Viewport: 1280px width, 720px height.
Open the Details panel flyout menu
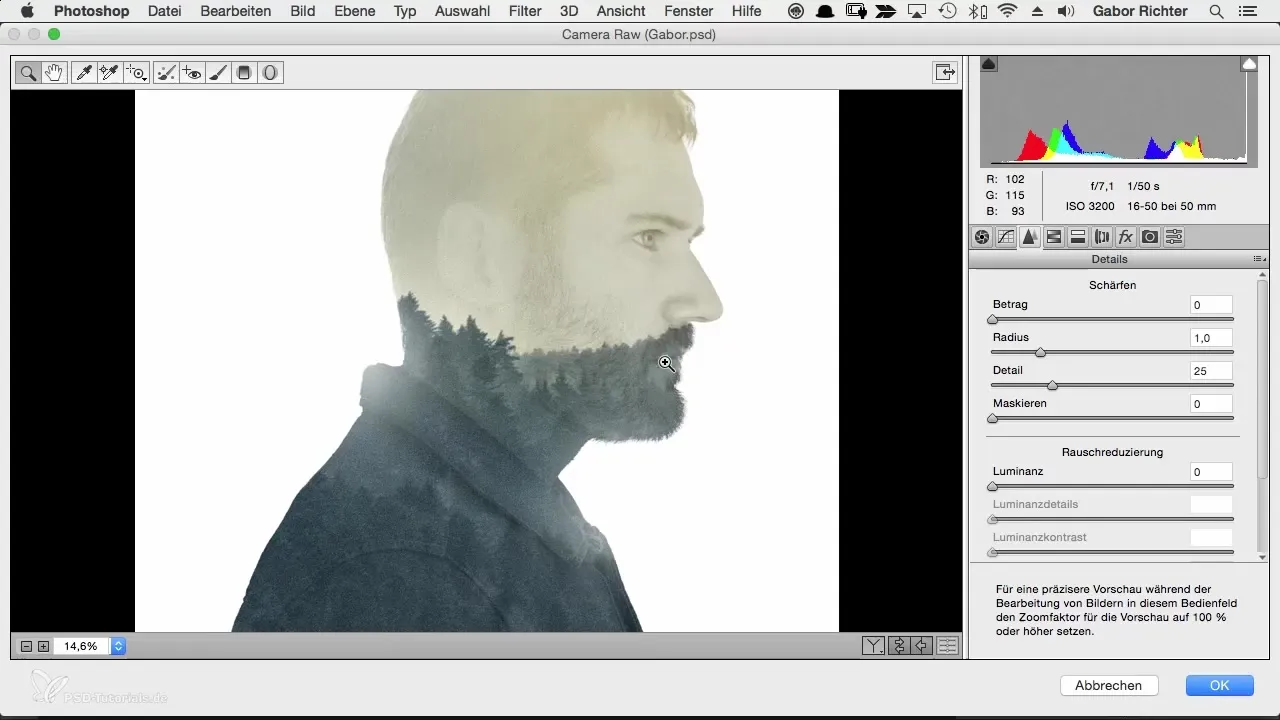pos(1259,259)
